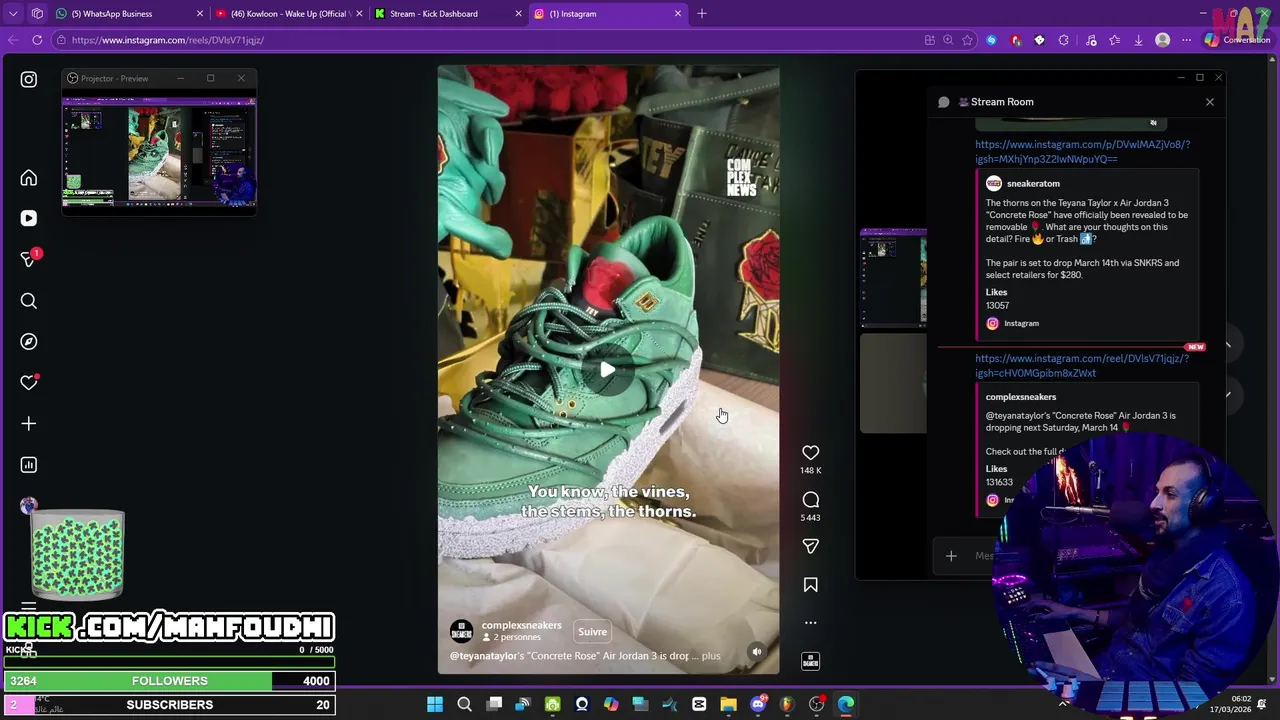
Task: Open Extensions puzzle icon
Action: click(1063, 40)
